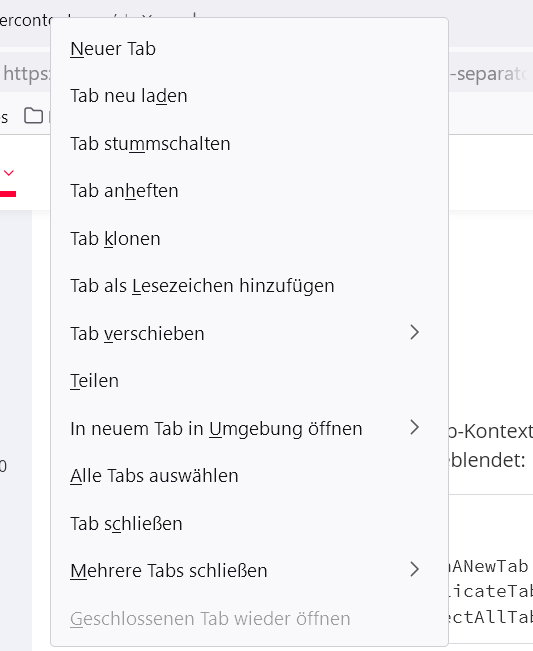Screen dimensions: 533x651
Task: Expand Mehrere Tabs schließen chevron arrow
Action: (414, 569)
